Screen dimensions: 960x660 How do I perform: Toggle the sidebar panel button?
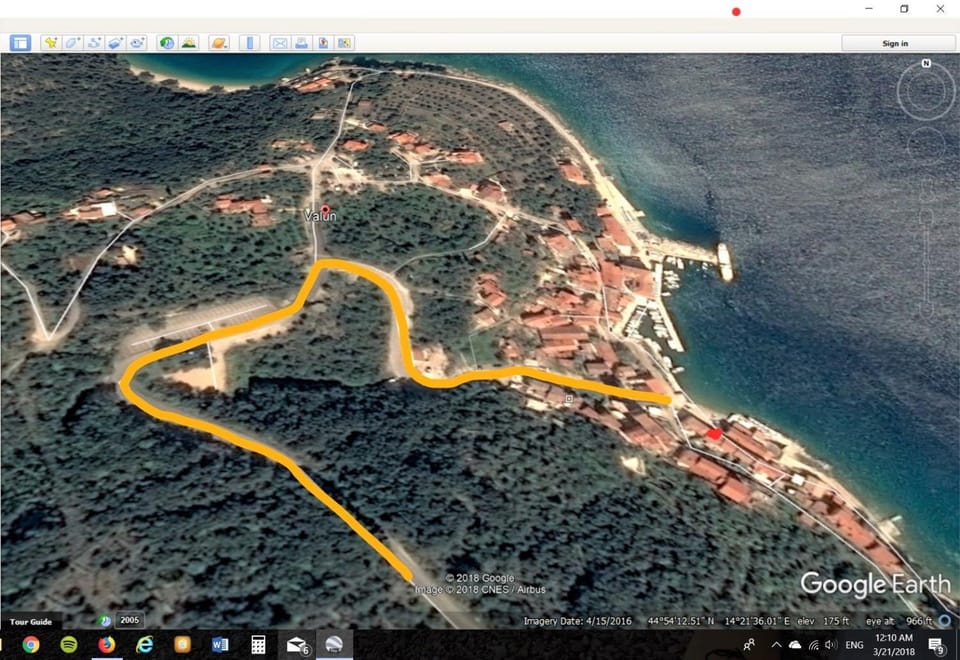[20, 43]
